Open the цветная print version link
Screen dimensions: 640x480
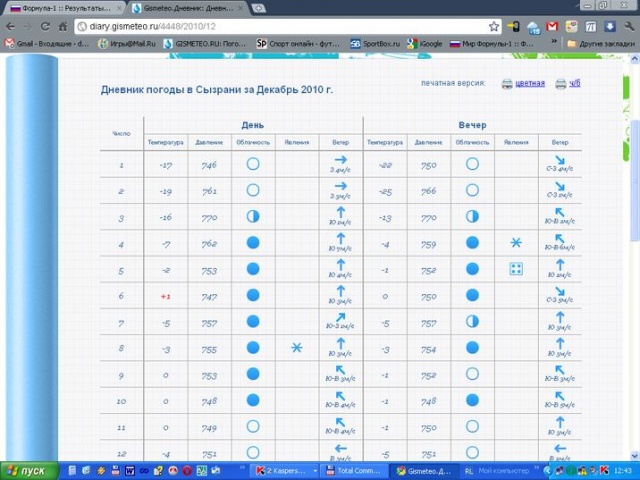click(x=530, y=83)
